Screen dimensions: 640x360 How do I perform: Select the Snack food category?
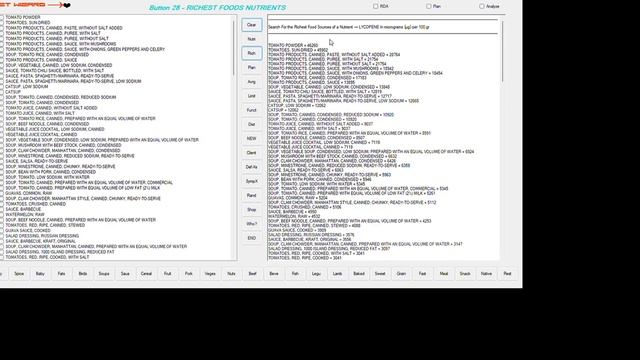(x=464, y=274)
